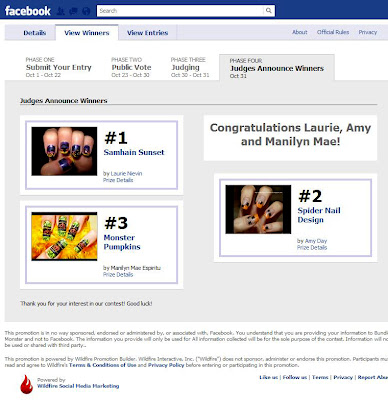Open the top Privacy link
Viewport: 388px width, 400px height.
point(368,32)
